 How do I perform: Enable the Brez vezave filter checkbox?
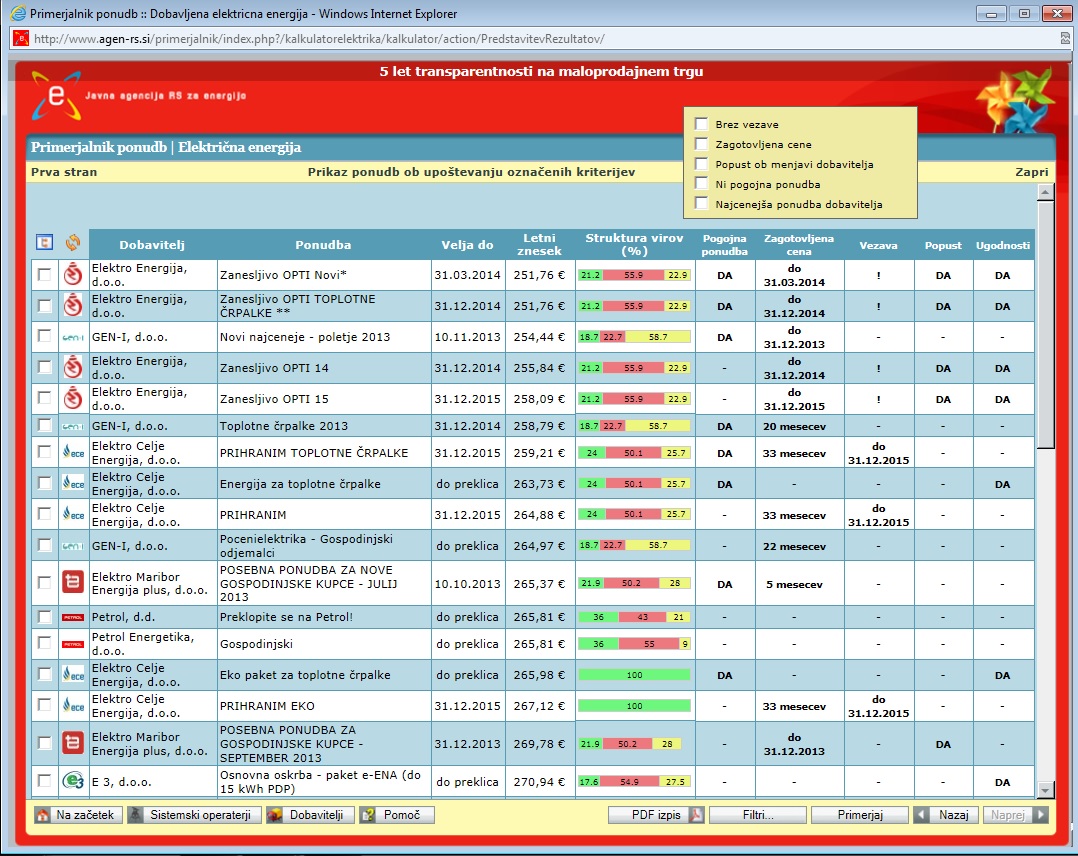701,124
